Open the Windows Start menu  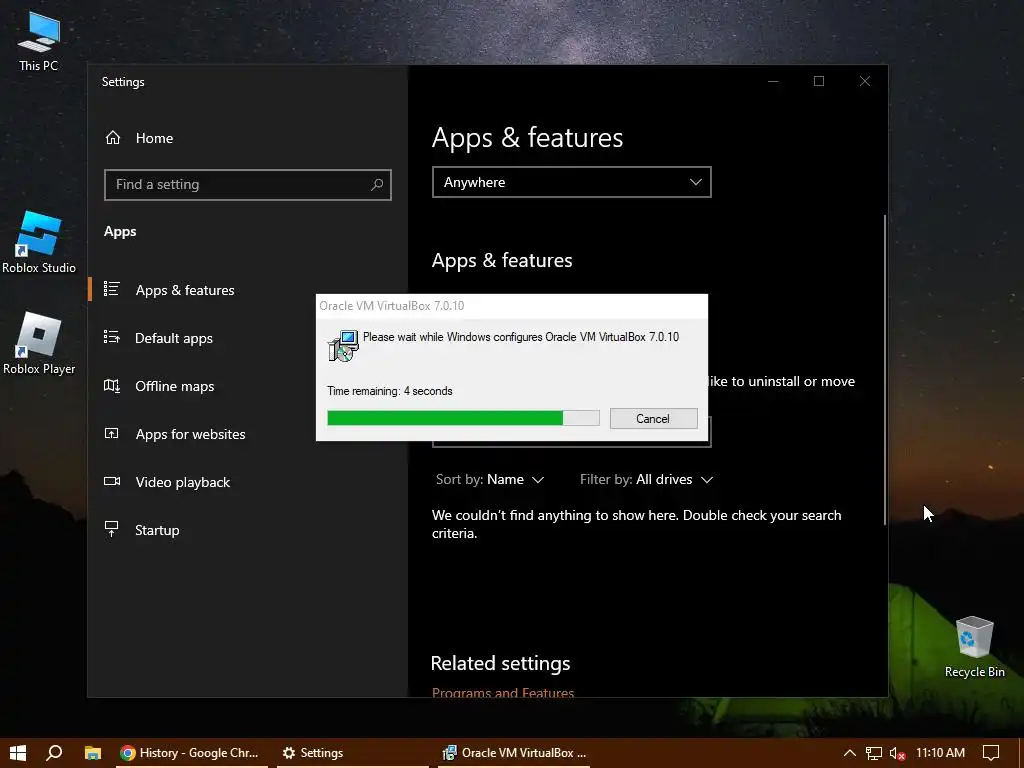pyautogui.click(x=18, y=753)
